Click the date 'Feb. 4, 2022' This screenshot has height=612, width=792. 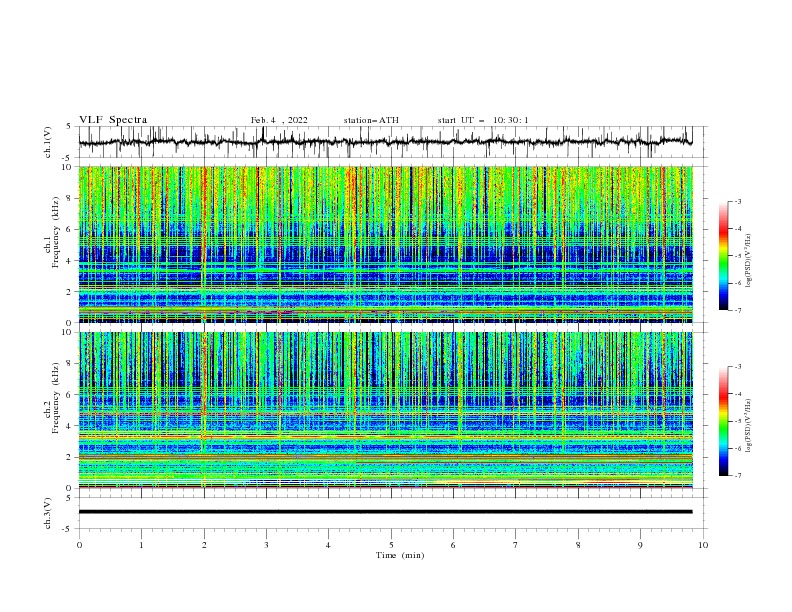279,120
